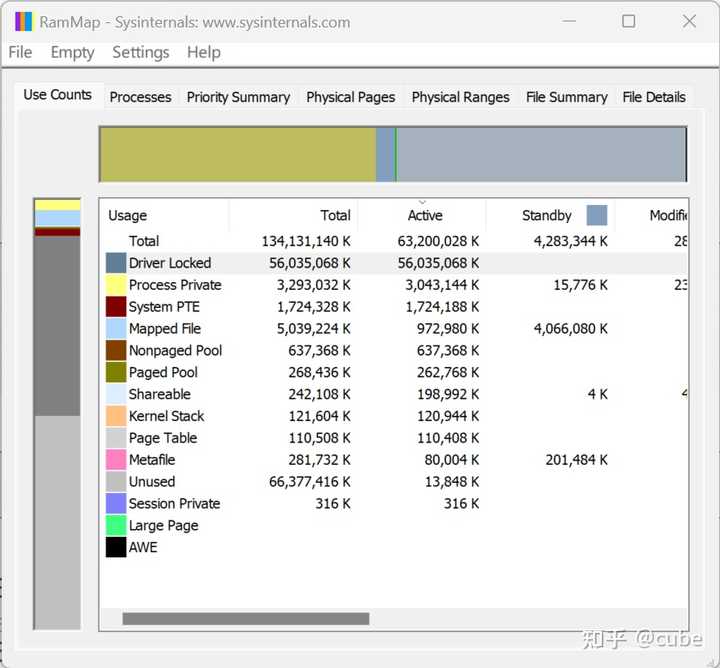Viewport: 720px width, 668px height.
Task: Click the Kernel Stack orange swatch
Action: [x=116, y=416]
